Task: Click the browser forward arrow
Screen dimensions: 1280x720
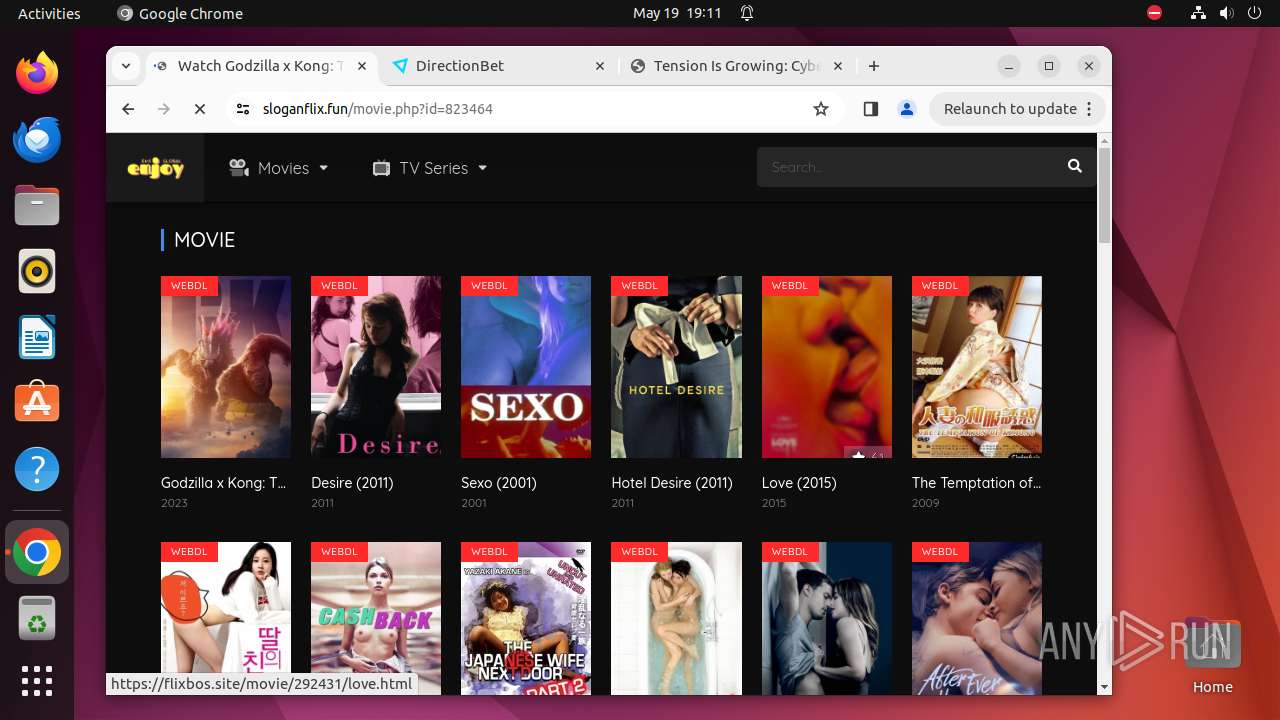Action: tap(164, 109)
